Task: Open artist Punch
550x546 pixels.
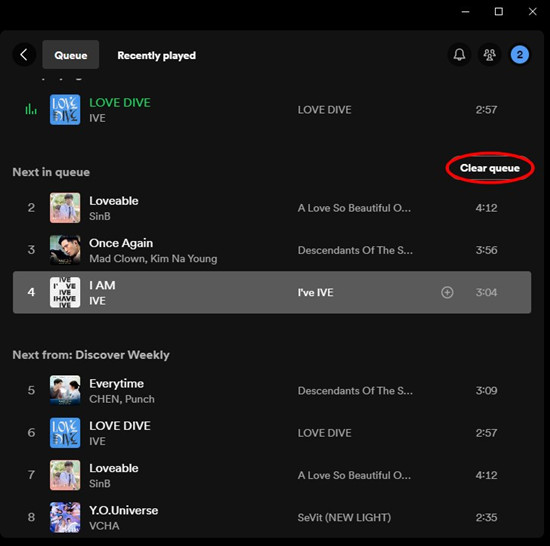Action: coord(140,399)
